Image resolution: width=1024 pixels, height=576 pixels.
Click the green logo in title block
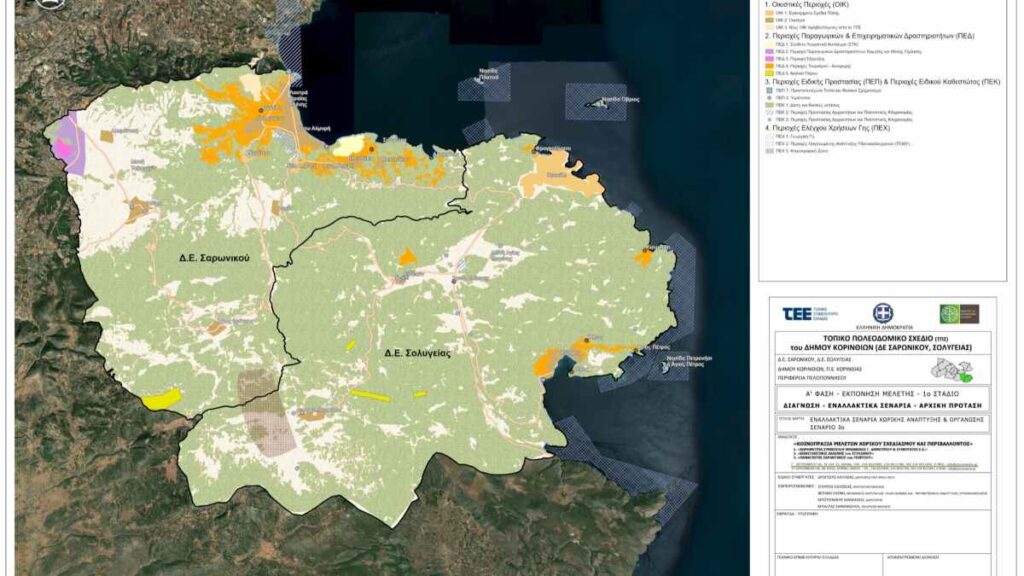point(958,313)
